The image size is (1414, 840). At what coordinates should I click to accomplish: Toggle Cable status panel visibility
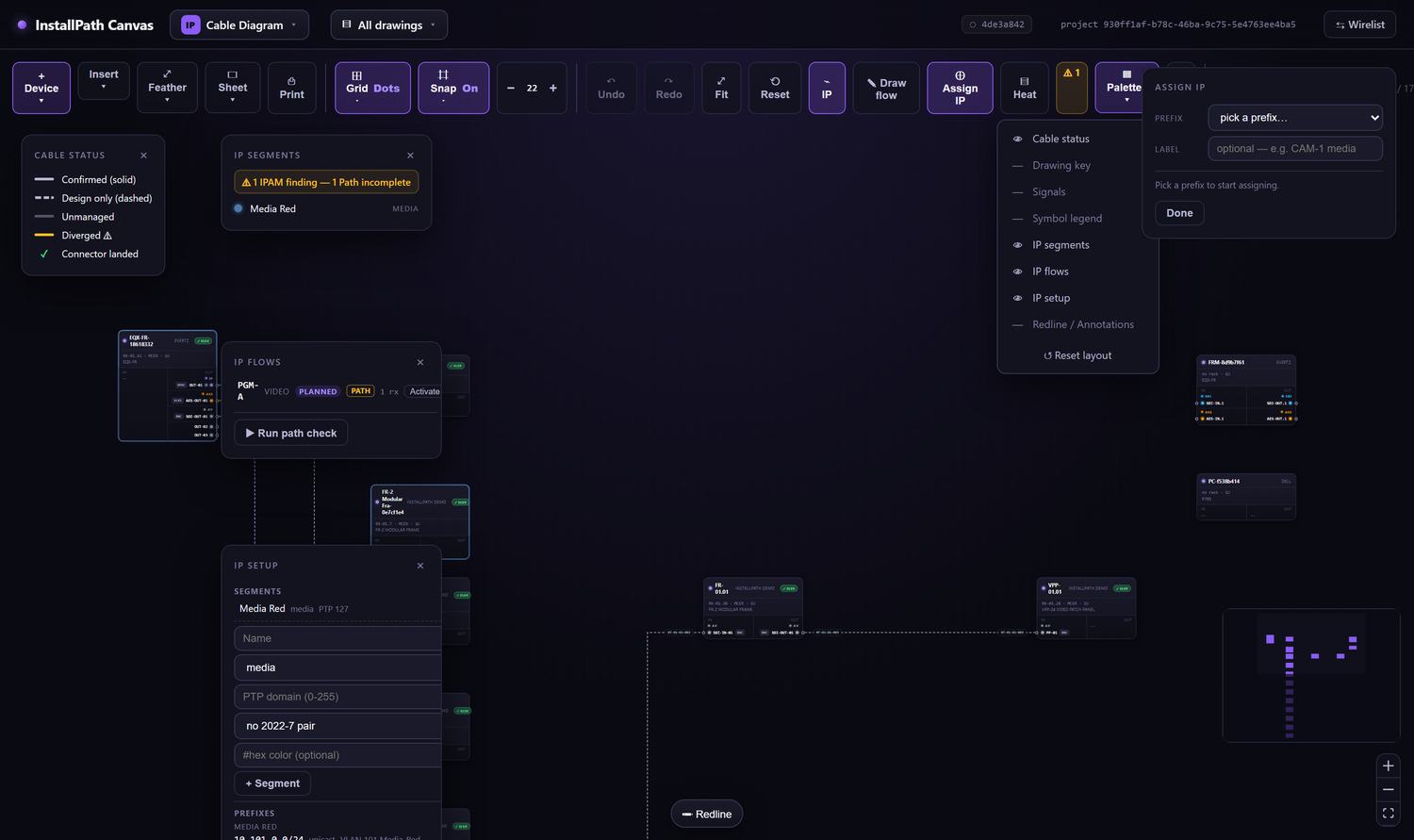(1077, 139)
